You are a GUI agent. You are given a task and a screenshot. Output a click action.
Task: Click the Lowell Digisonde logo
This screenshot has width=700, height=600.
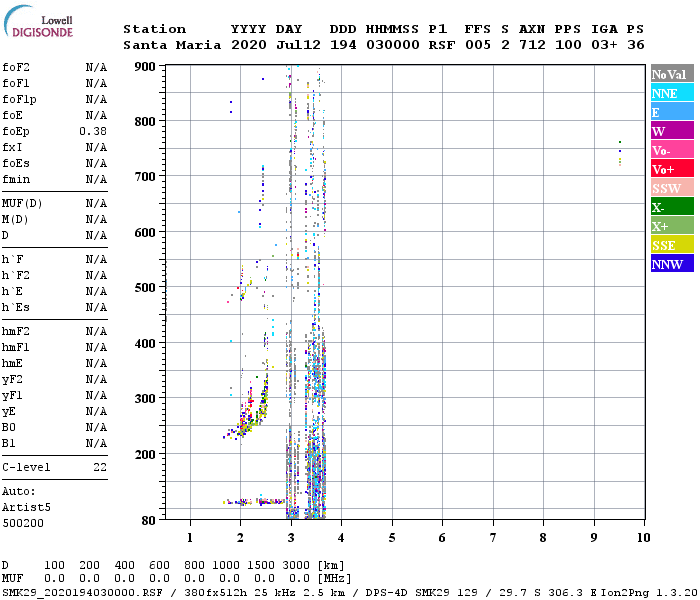pyautogui.click(x=38, y=21)
